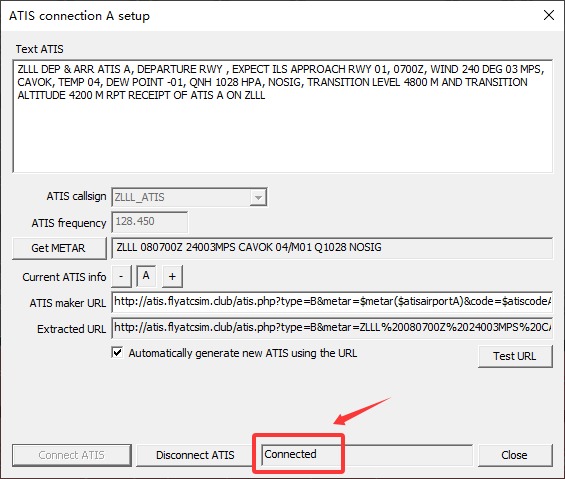The width and height of the screenshot is (565, 479).
Task: Click the Extracted URL field
Action: (x=332, y=328)
